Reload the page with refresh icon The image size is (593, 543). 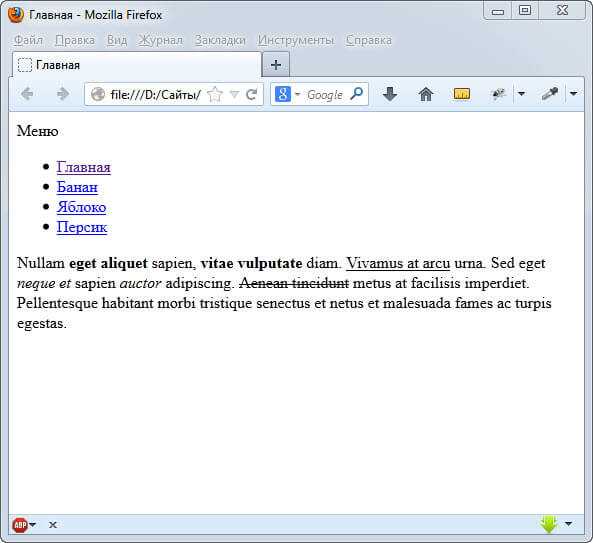[251, 94]
